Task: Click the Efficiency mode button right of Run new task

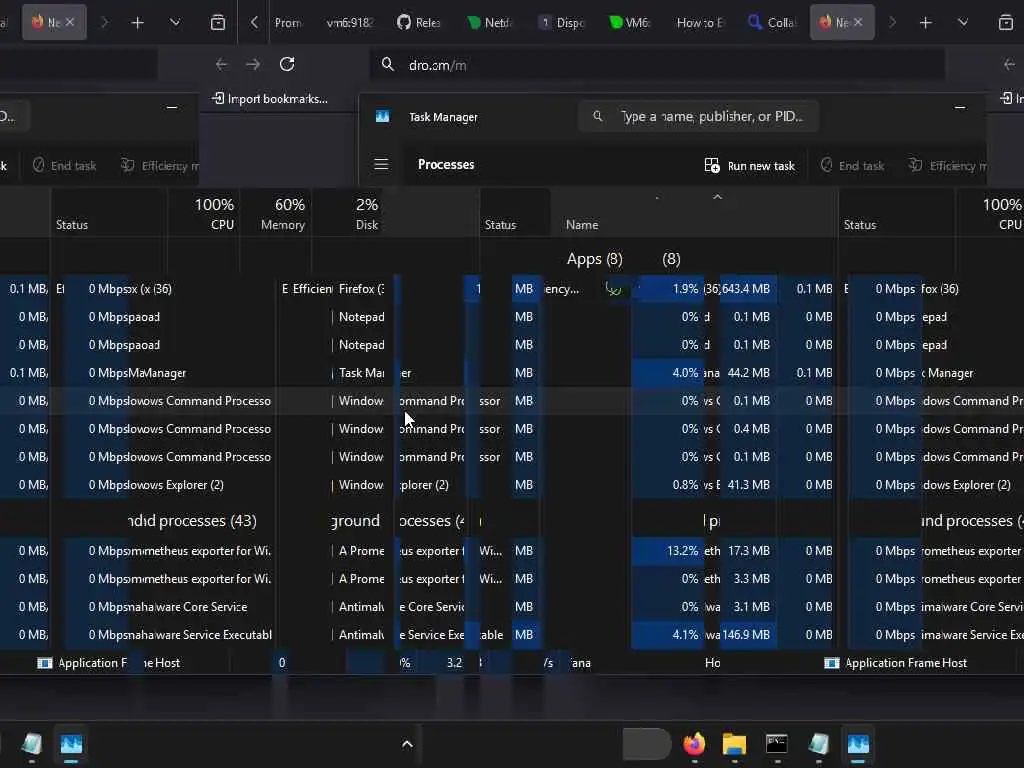Action: (x=948, y=166)
